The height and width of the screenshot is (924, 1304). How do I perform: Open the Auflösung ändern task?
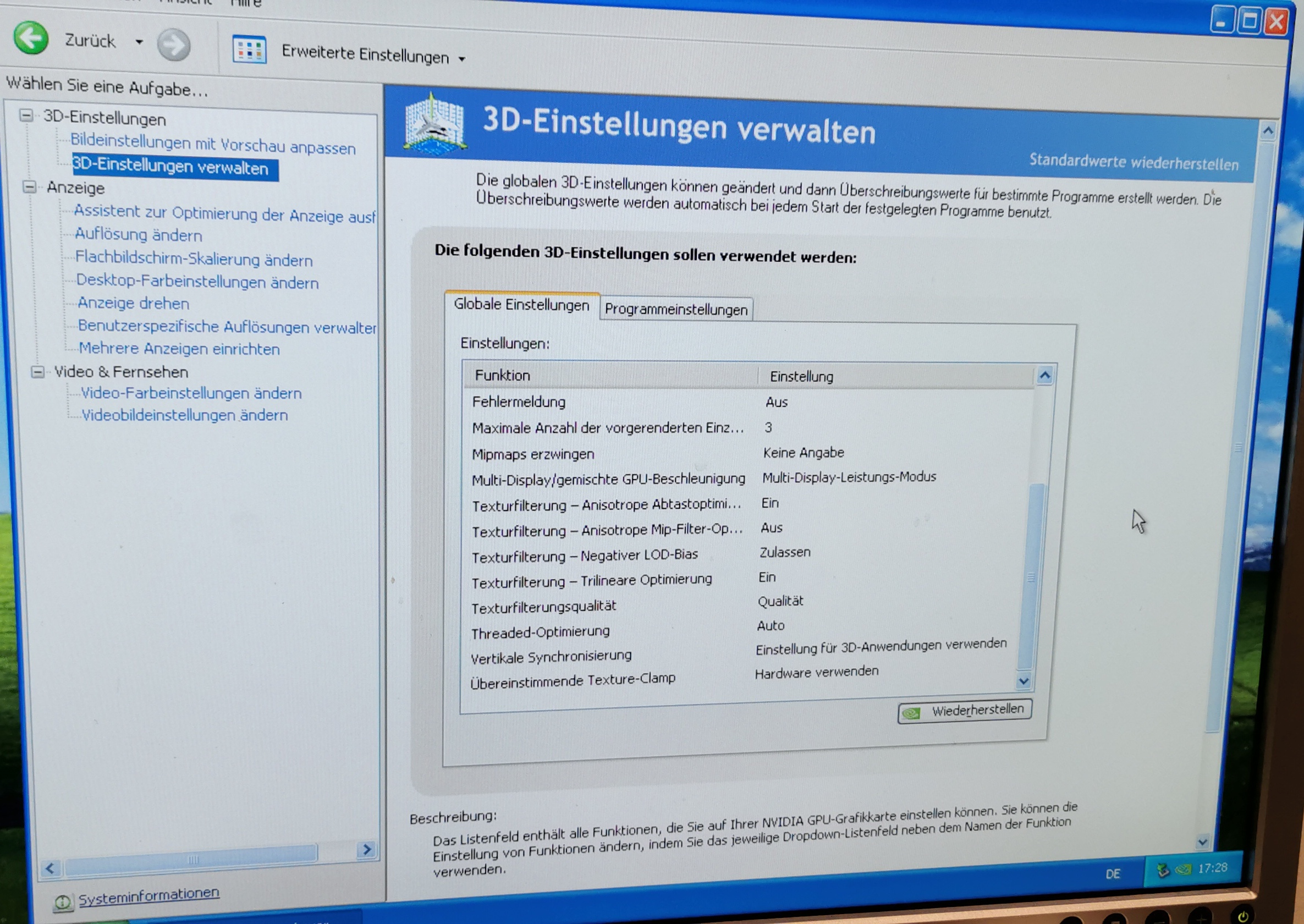click(x=138, y=235)
